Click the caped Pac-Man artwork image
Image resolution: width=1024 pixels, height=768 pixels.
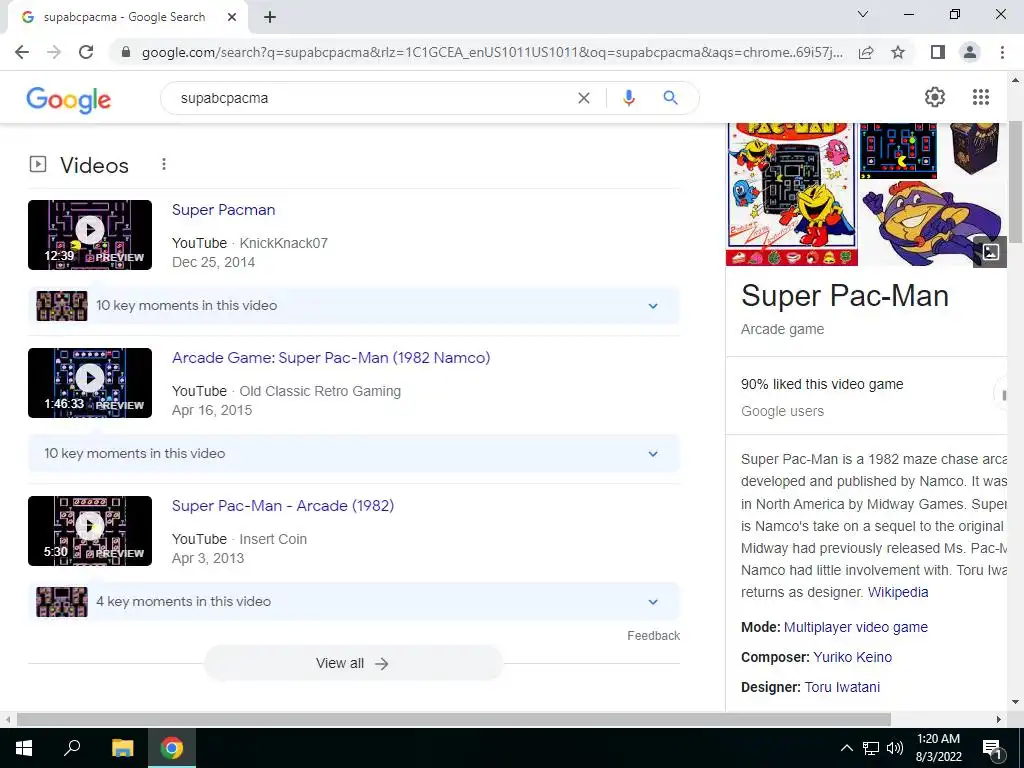click(x=932, y=223)
